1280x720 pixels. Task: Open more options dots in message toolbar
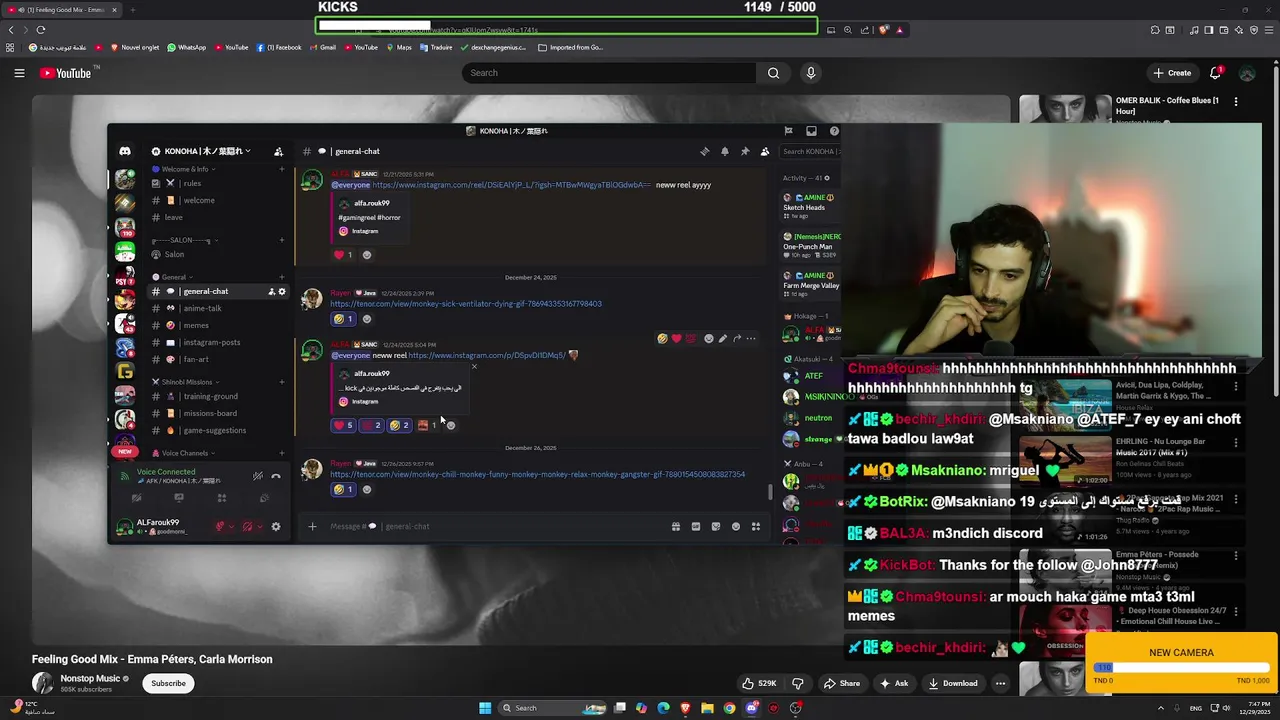click(751, 339)
